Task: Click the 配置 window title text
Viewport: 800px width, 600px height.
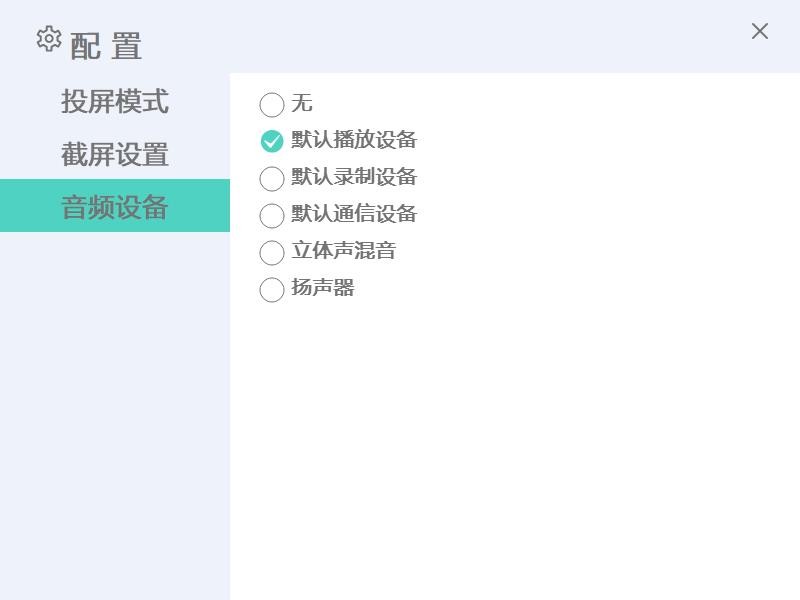Action: click(106, 46)
